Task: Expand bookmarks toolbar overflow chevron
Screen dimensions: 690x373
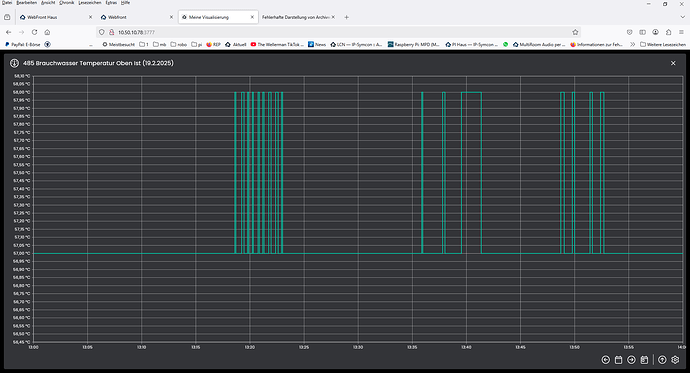Action: 632,44
